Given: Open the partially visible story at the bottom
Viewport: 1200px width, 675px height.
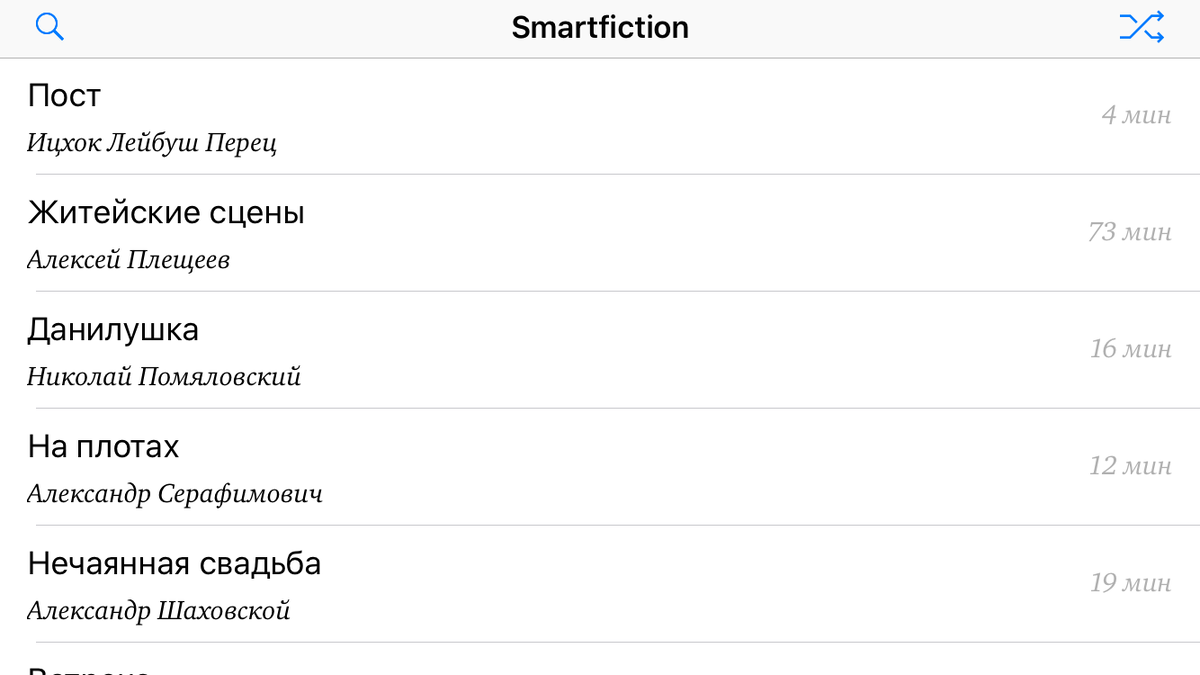Looking at the screenshot, I should click(600, 659).
